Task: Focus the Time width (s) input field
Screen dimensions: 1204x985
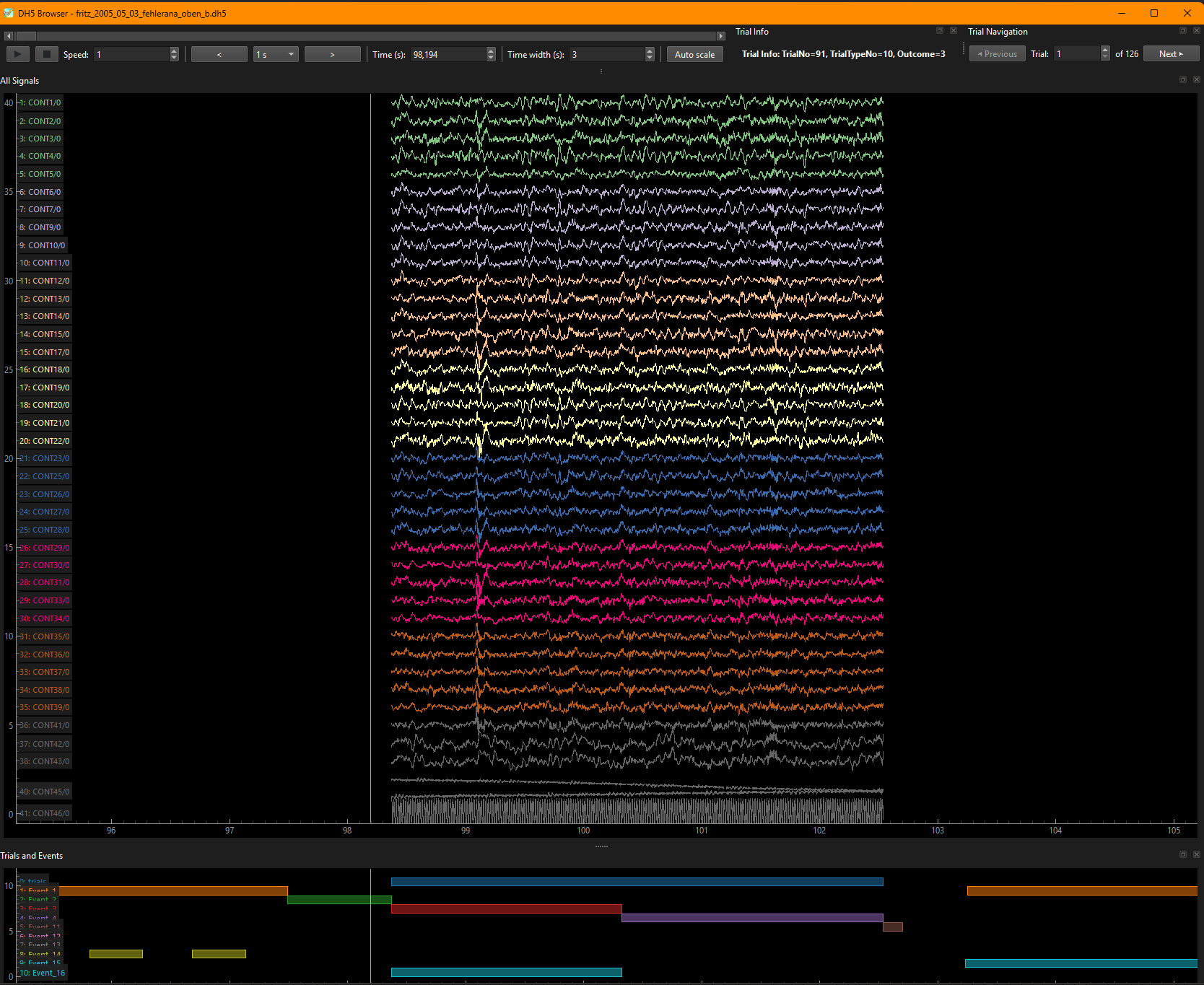Action: tap(607, 54)
